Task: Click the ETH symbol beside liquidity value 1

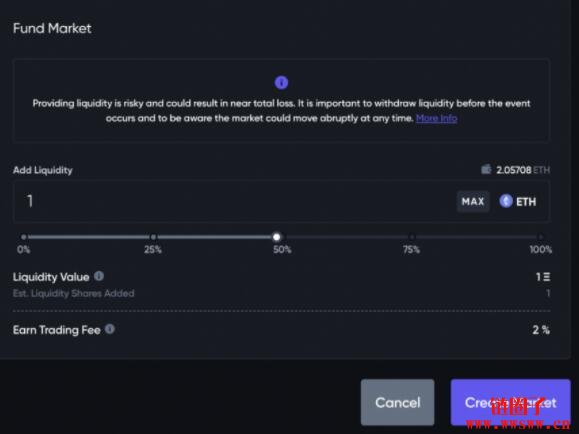Action: 547,277
